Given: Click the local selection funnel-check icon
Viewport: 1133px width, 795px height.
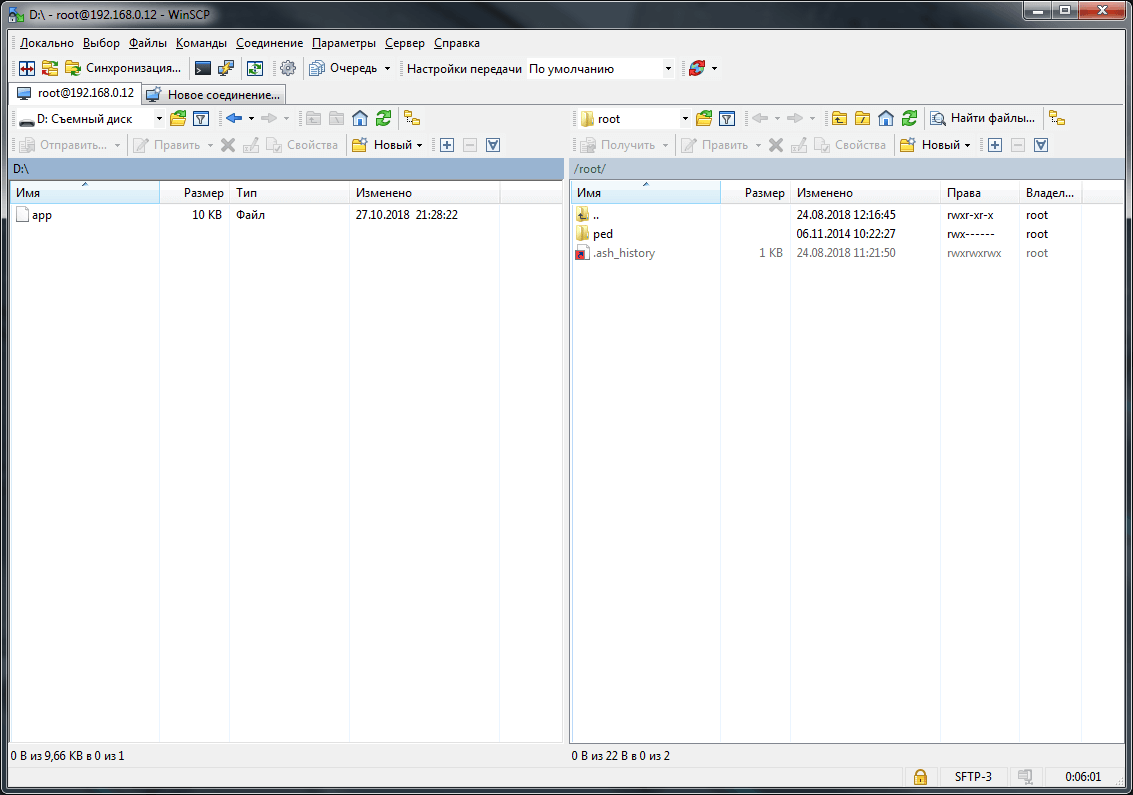Looking at the screenshot, I should click(494, 145).
